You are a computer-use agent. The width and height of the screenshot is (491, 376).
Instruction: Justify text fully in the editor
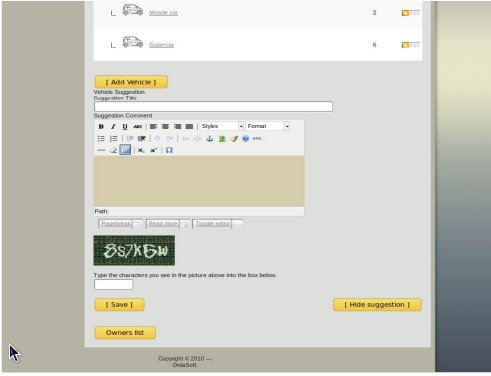pyautogui.click(x=189, y=127)
